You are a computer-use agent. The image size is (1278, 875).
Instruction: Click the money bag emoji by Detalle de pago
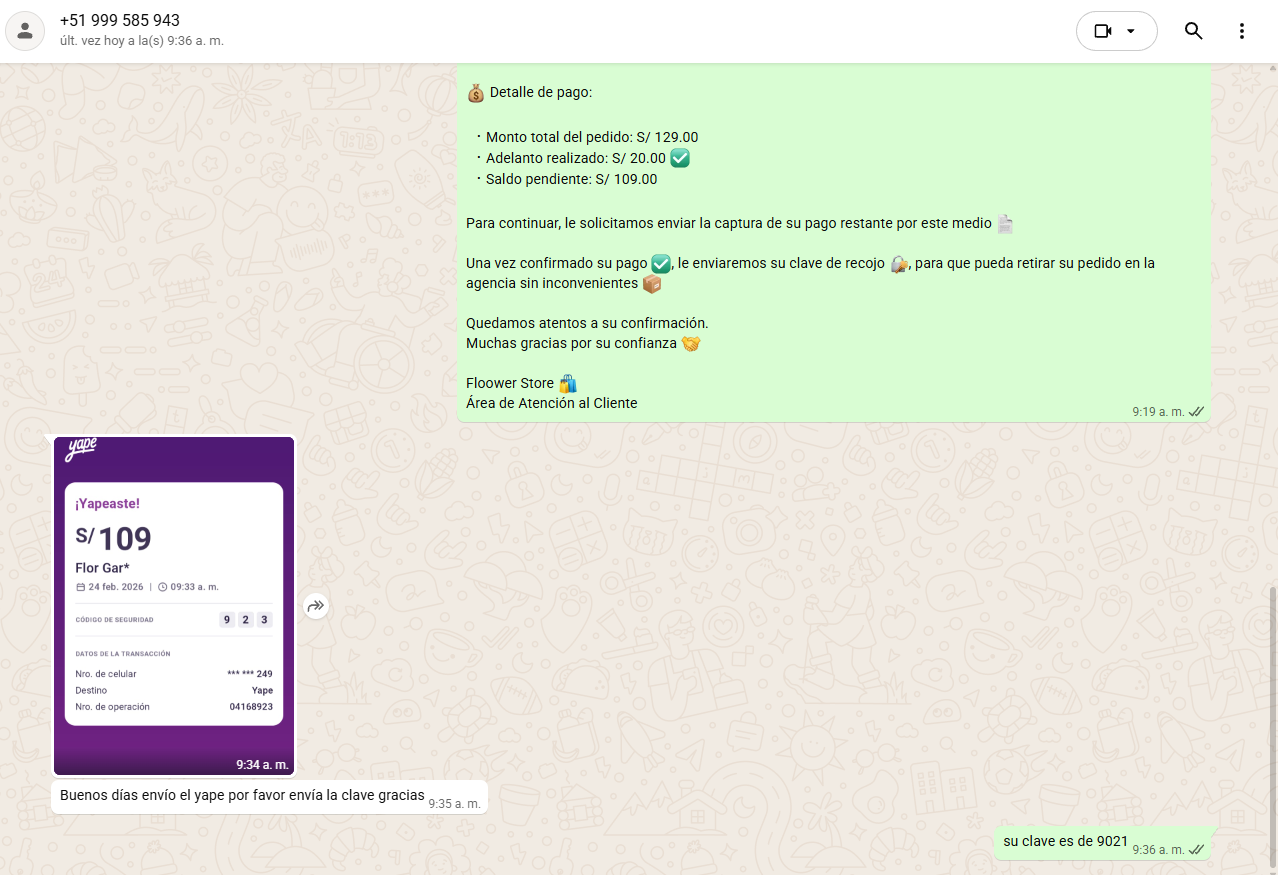point(476,93)
